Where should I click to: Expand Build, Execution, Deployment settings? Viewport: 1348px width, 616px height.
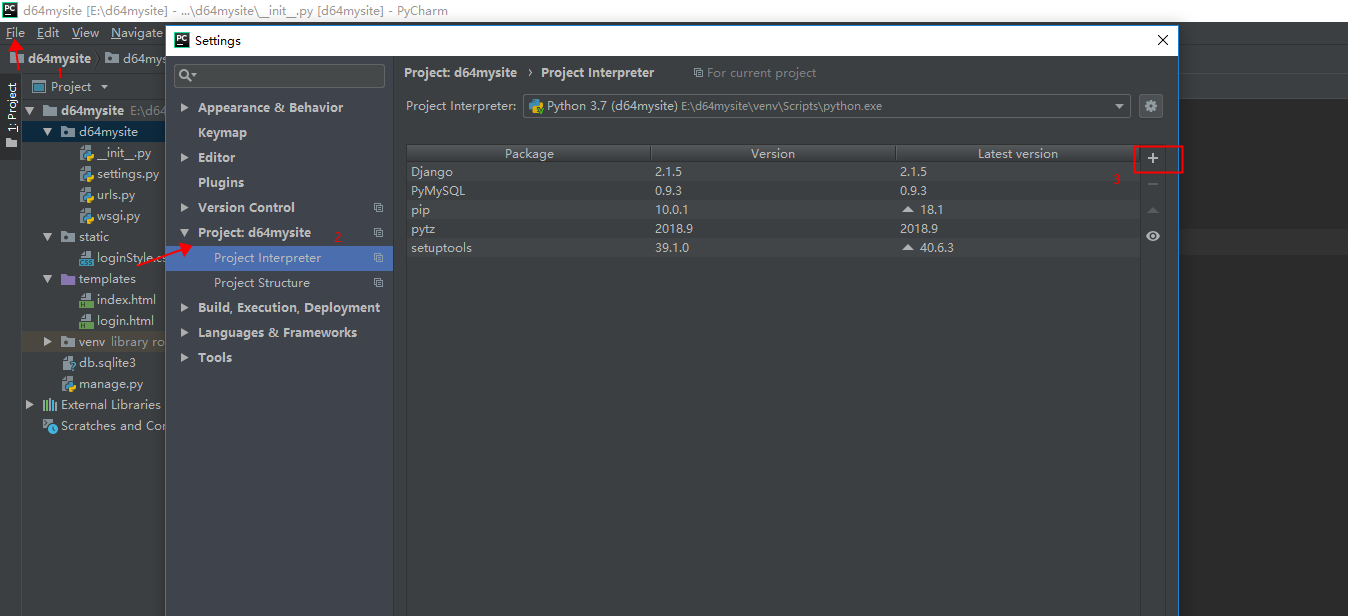pos(185,307)
